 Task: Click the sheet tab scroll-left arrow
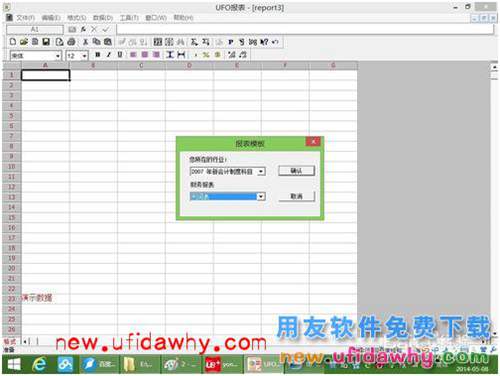[26, 341]
